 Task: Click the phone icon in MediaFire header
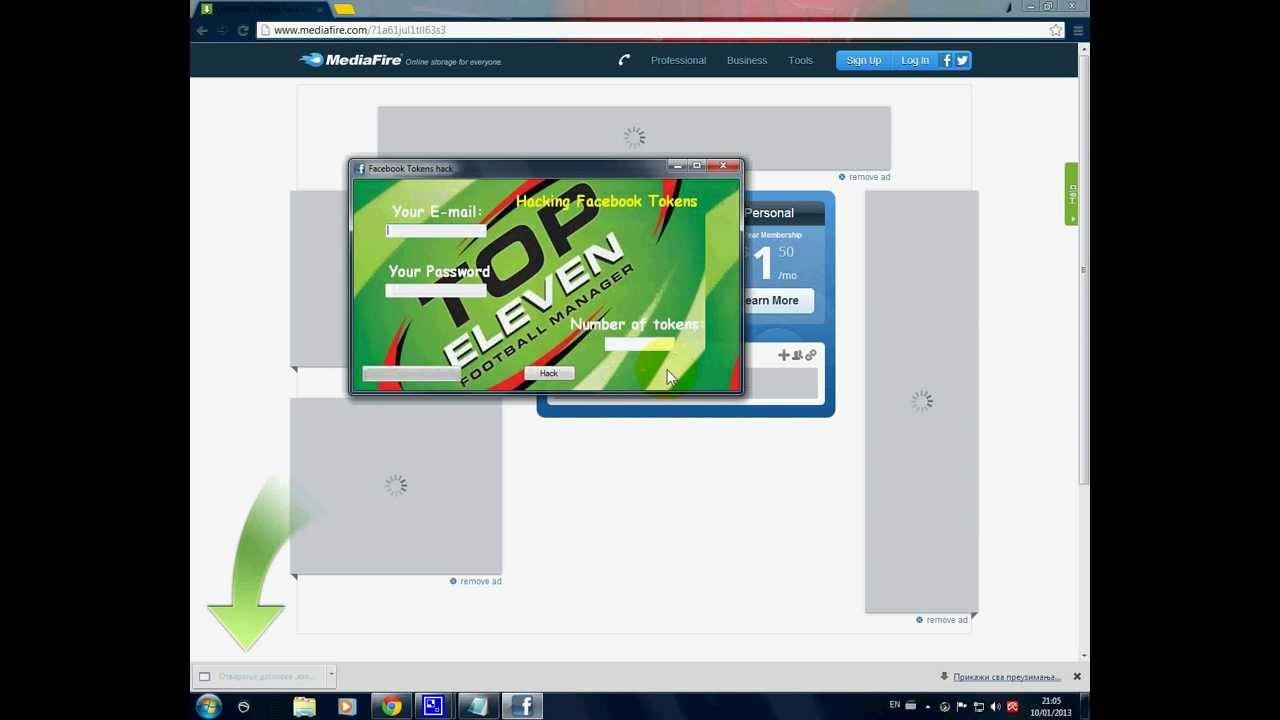624,60
